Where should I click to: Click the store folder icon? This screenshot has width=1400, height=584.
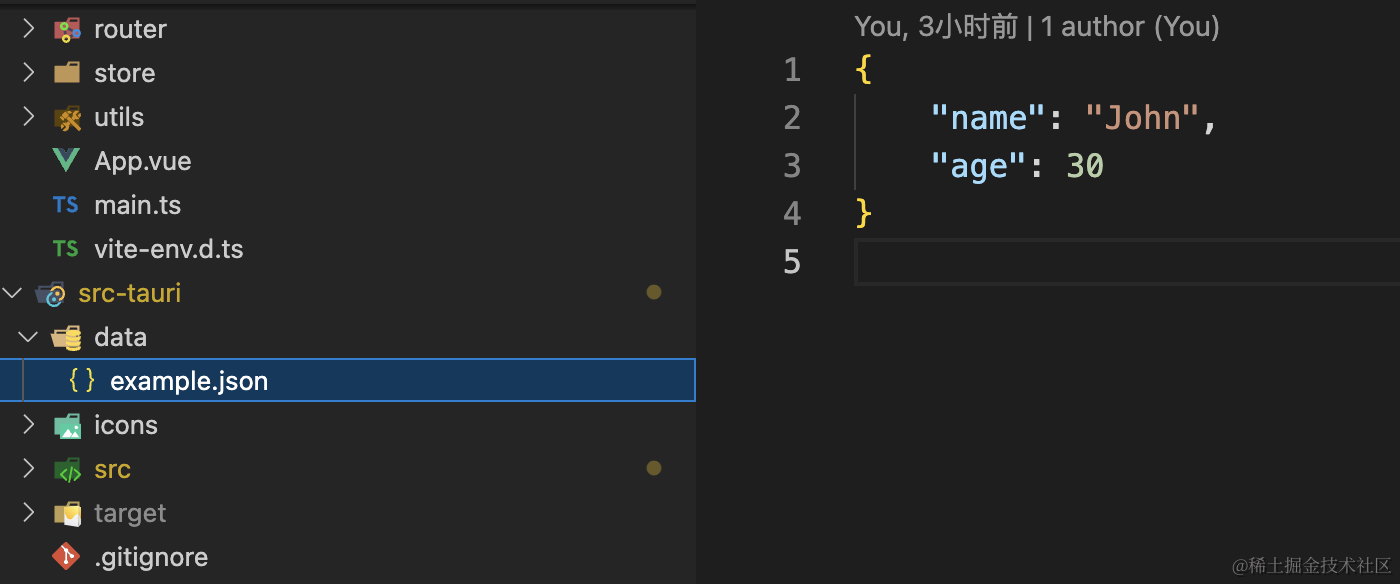[67, 73]
